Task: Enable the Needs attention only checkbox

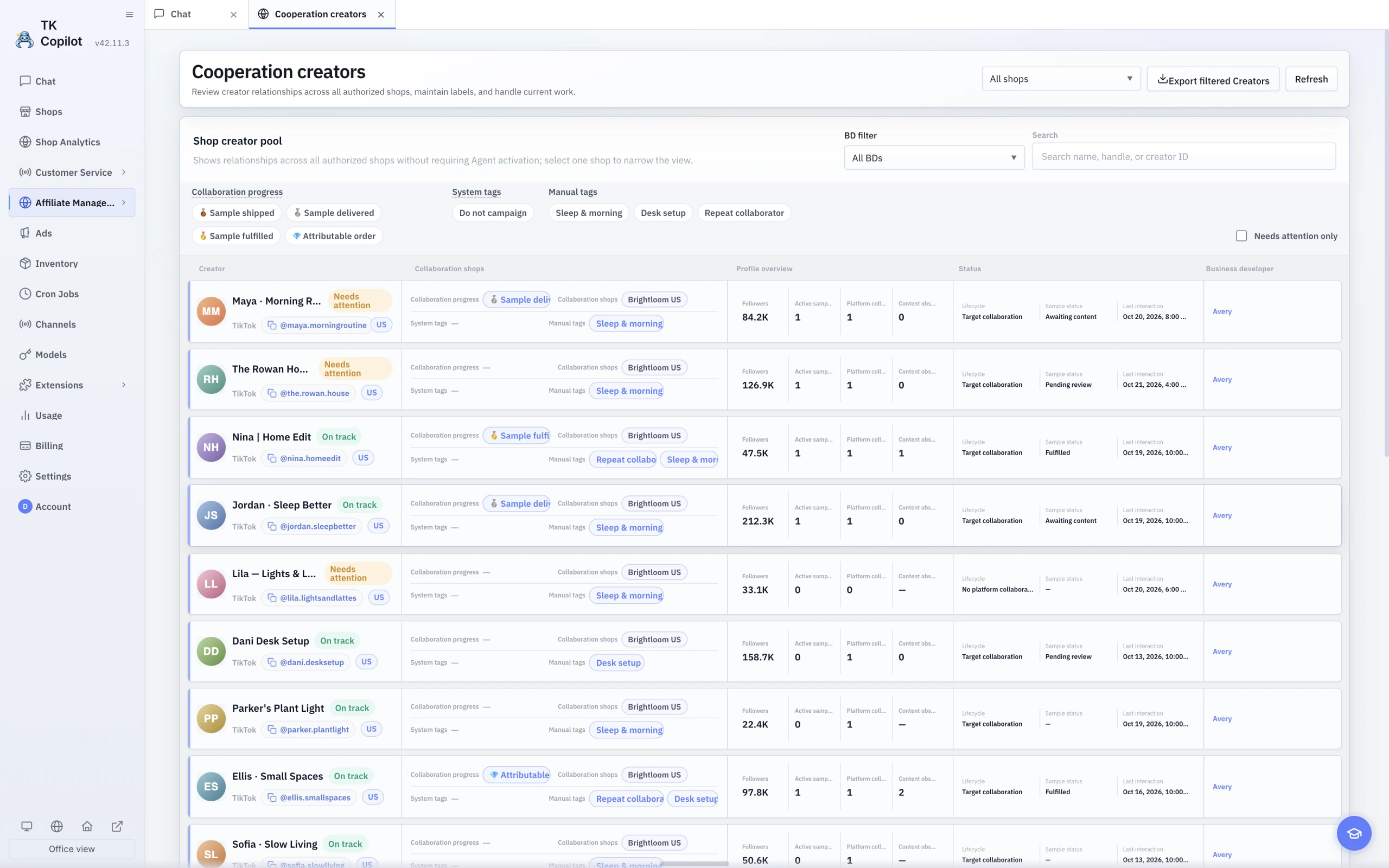Action: point(1241,236)
